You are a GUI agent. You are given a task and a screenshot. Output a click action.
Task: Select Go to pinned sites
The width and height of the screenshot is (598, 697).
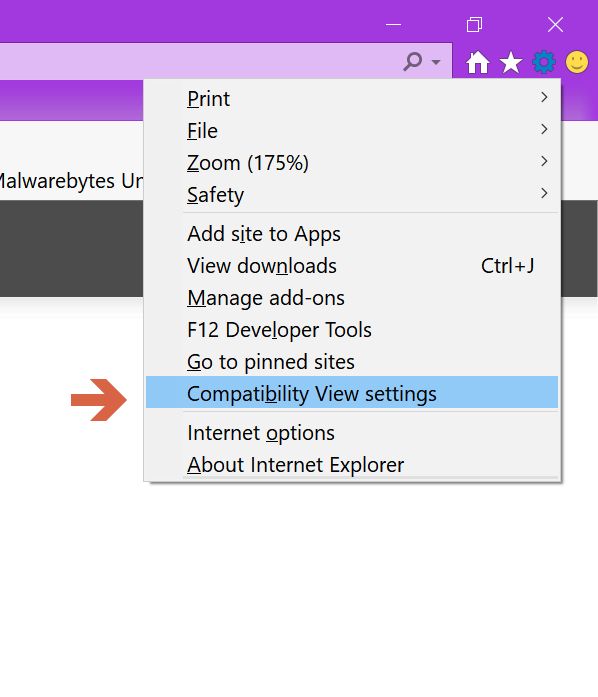(x=352, y=362)
